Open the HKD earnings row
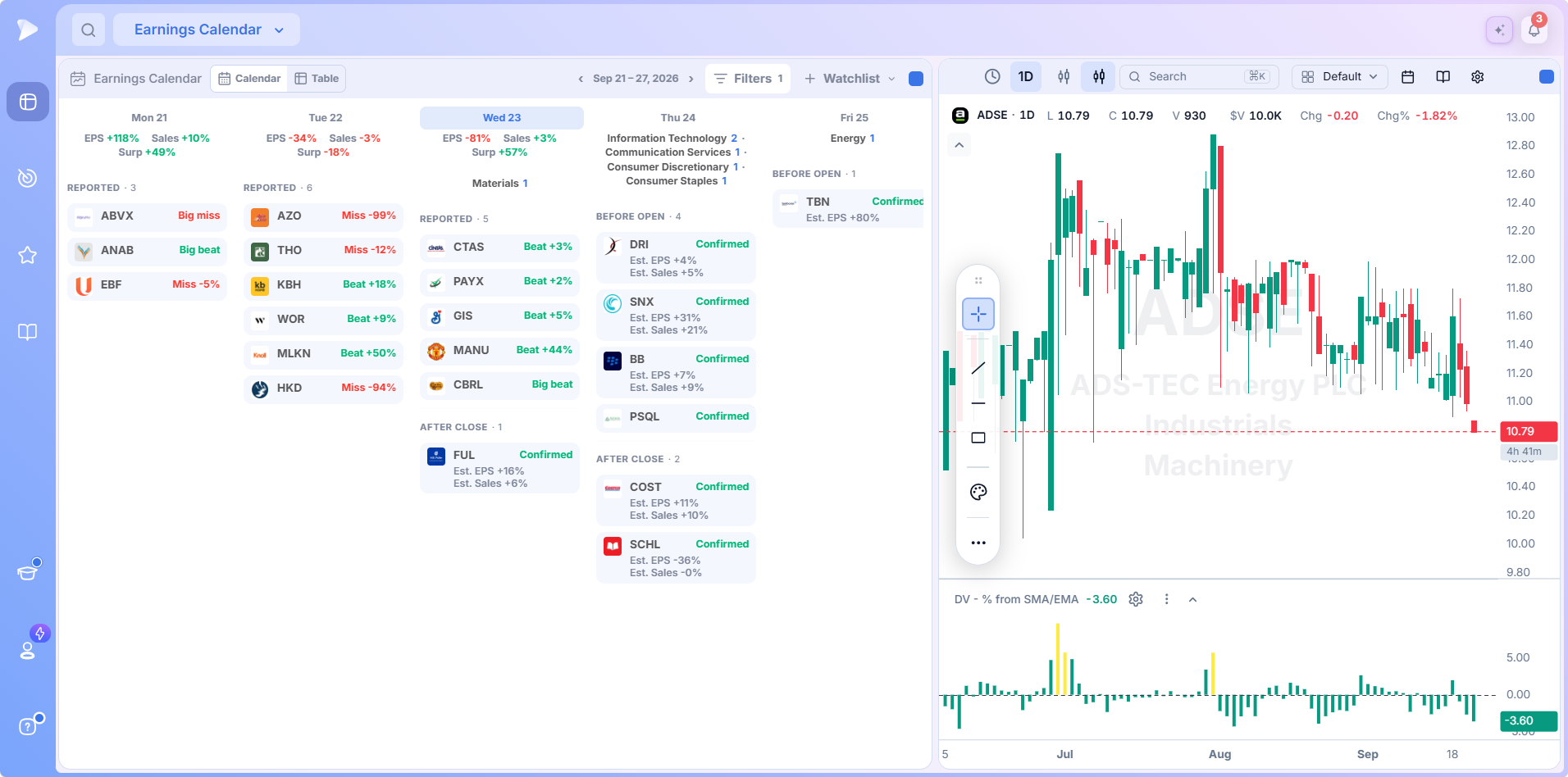The width and height of the screenshot is (1568, 777). click(x=323, y=388)
